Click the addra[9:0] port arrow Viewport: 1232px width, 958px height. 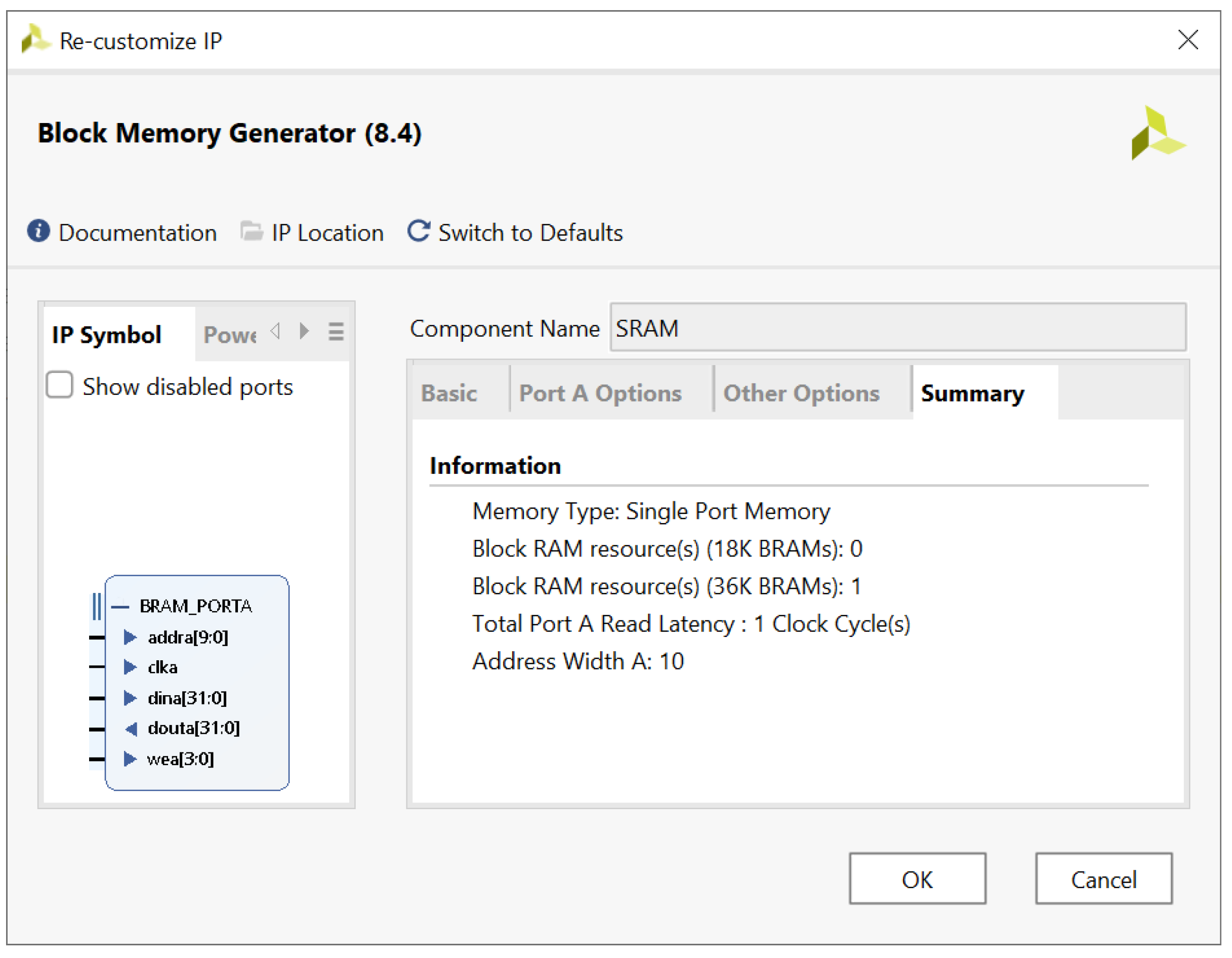tap(130, 637)
